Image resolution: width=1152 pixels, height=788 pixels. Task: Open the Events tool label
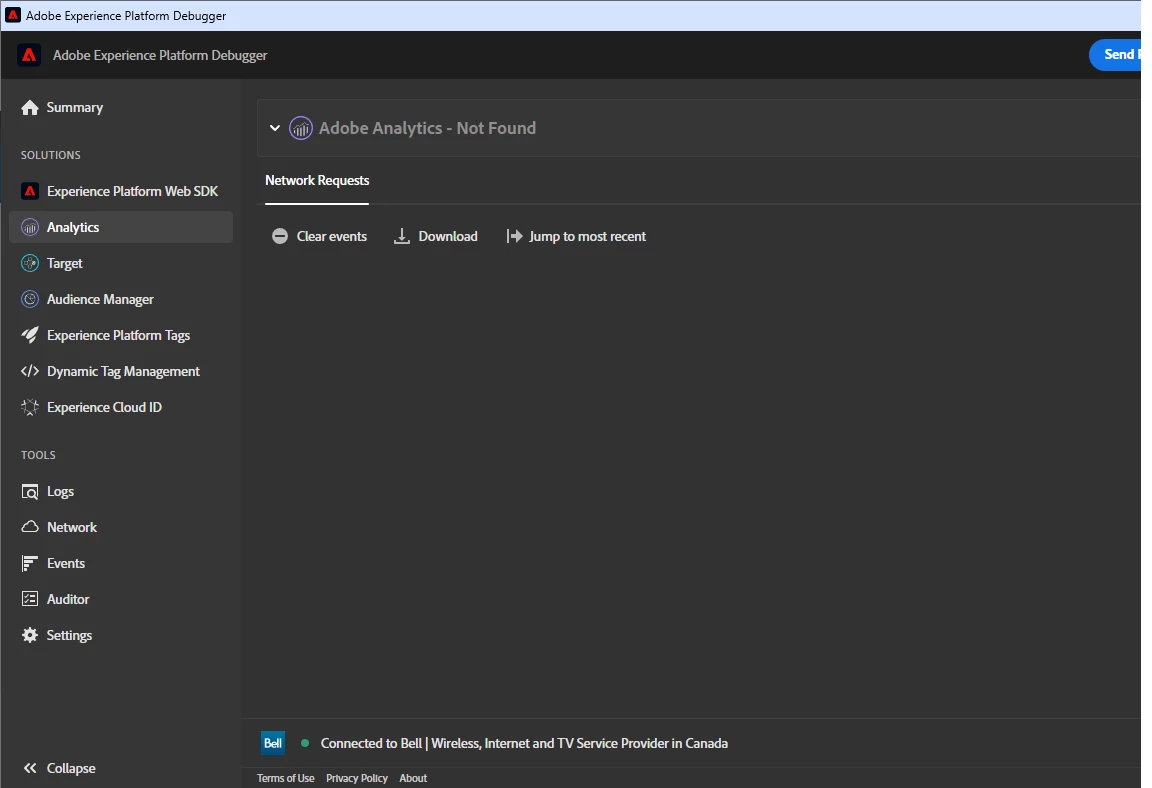pos(66,564)
